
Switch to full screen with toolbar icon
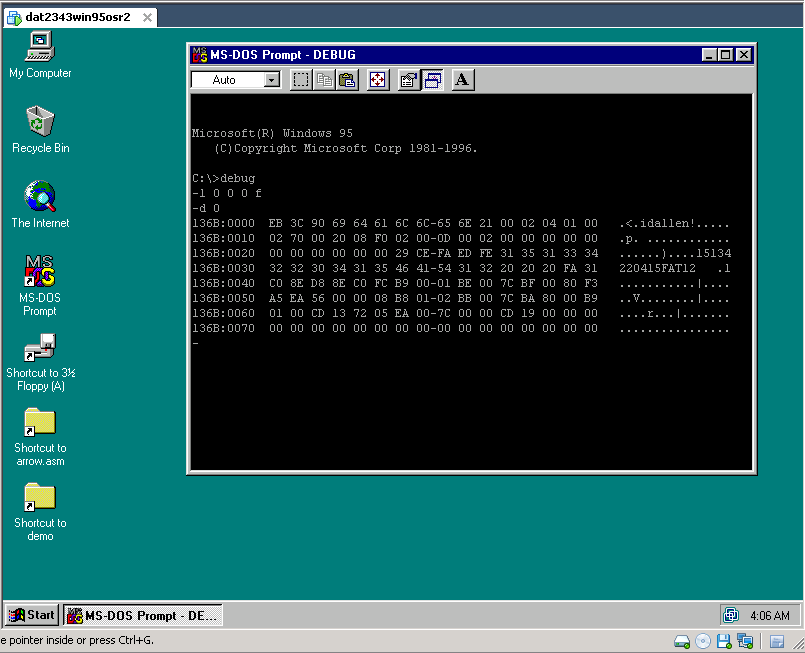point(378,80)
